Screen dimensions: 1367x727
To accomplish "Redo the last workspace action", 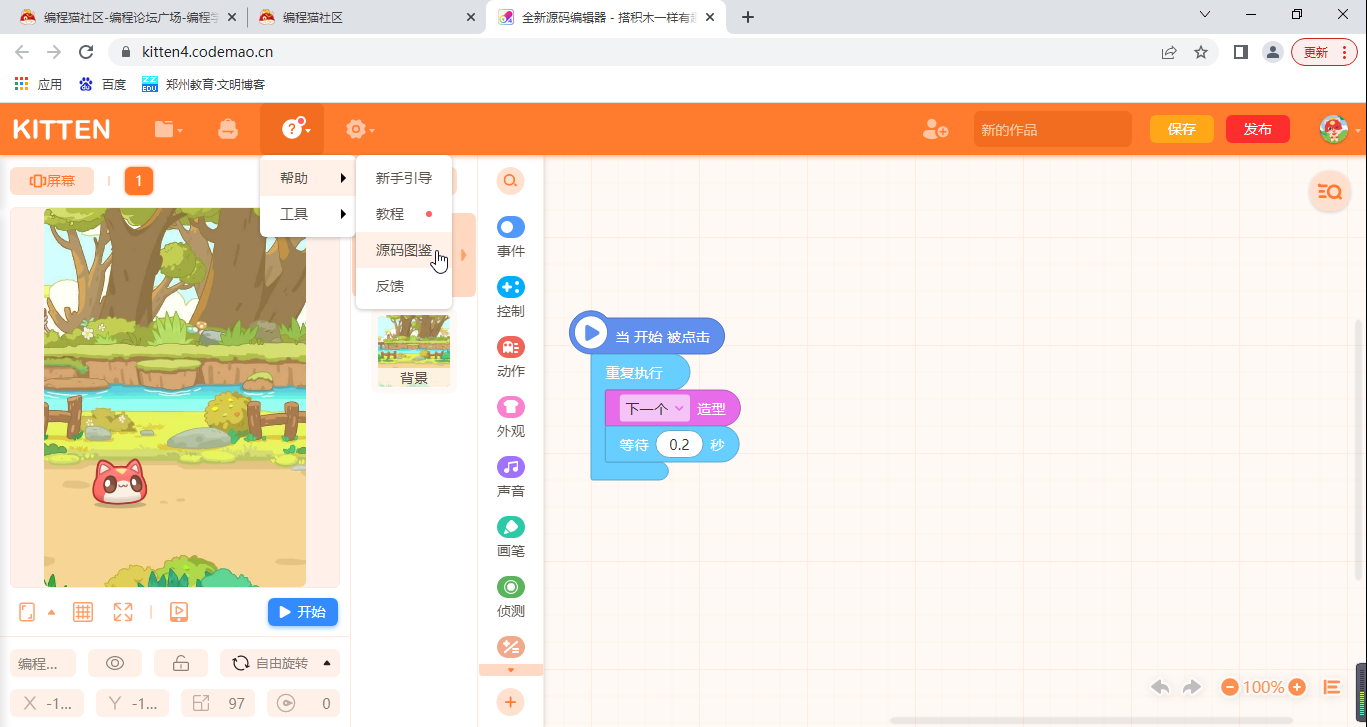I will point(1191,687).
